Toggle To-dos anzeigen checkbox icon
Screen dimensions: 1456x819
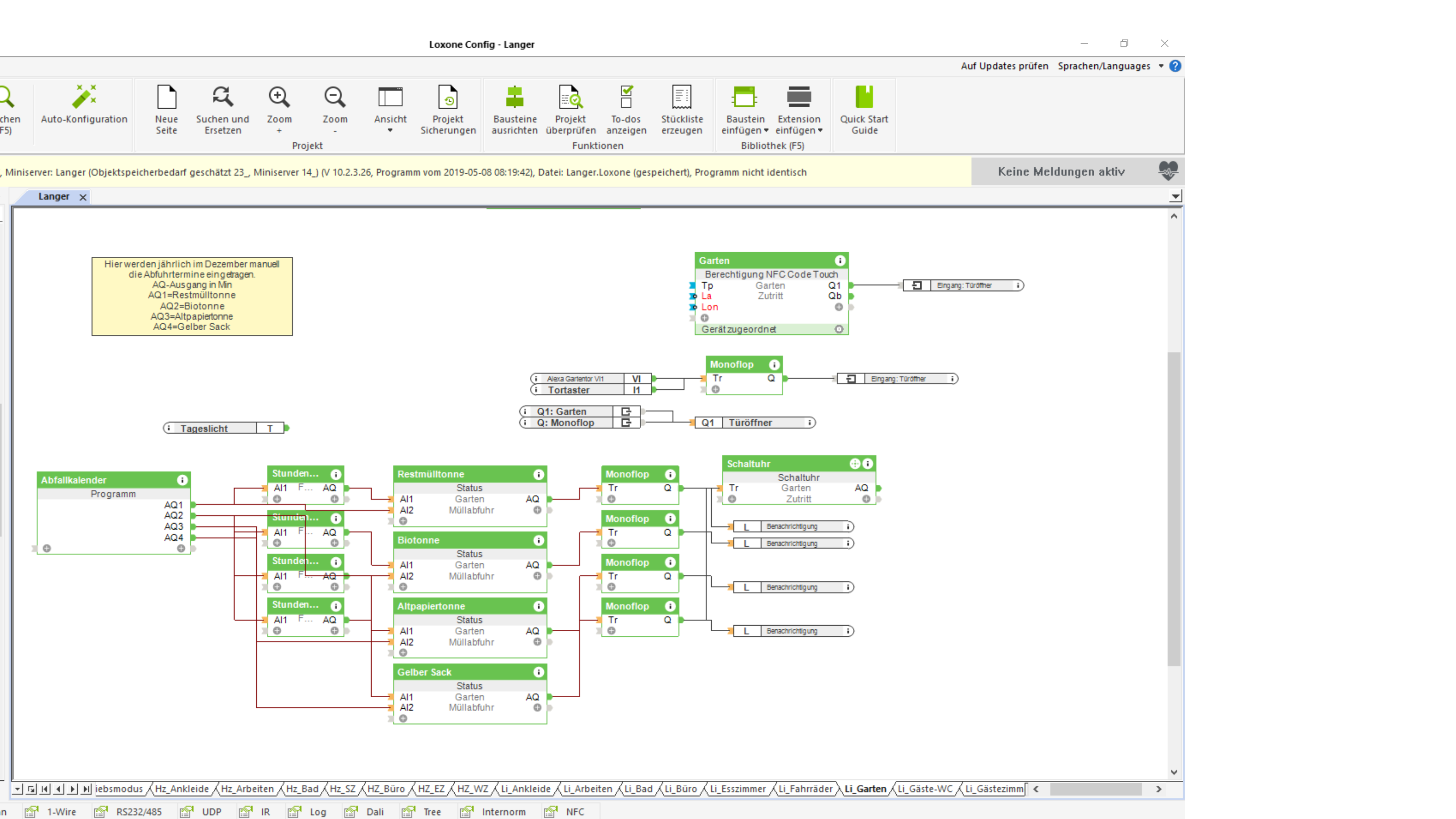[626, 97]
